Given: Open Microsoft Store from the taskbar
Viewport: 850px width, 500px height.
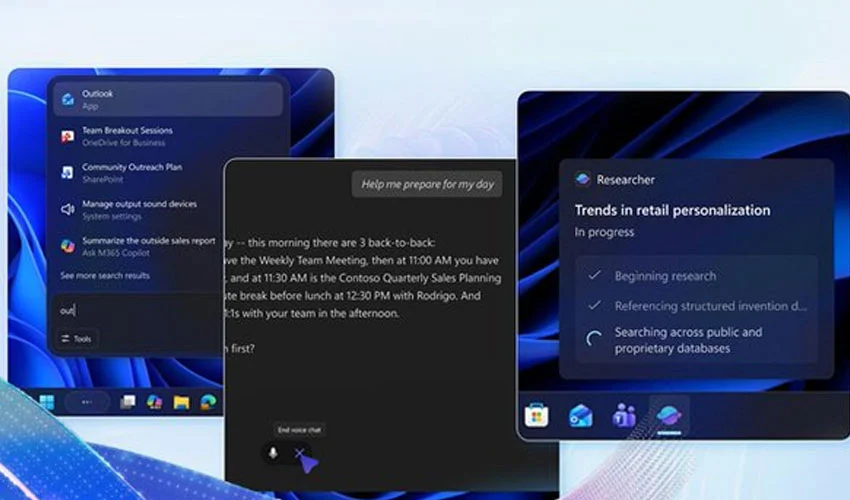Looking at the screenshot, I should tap(537, 416).
